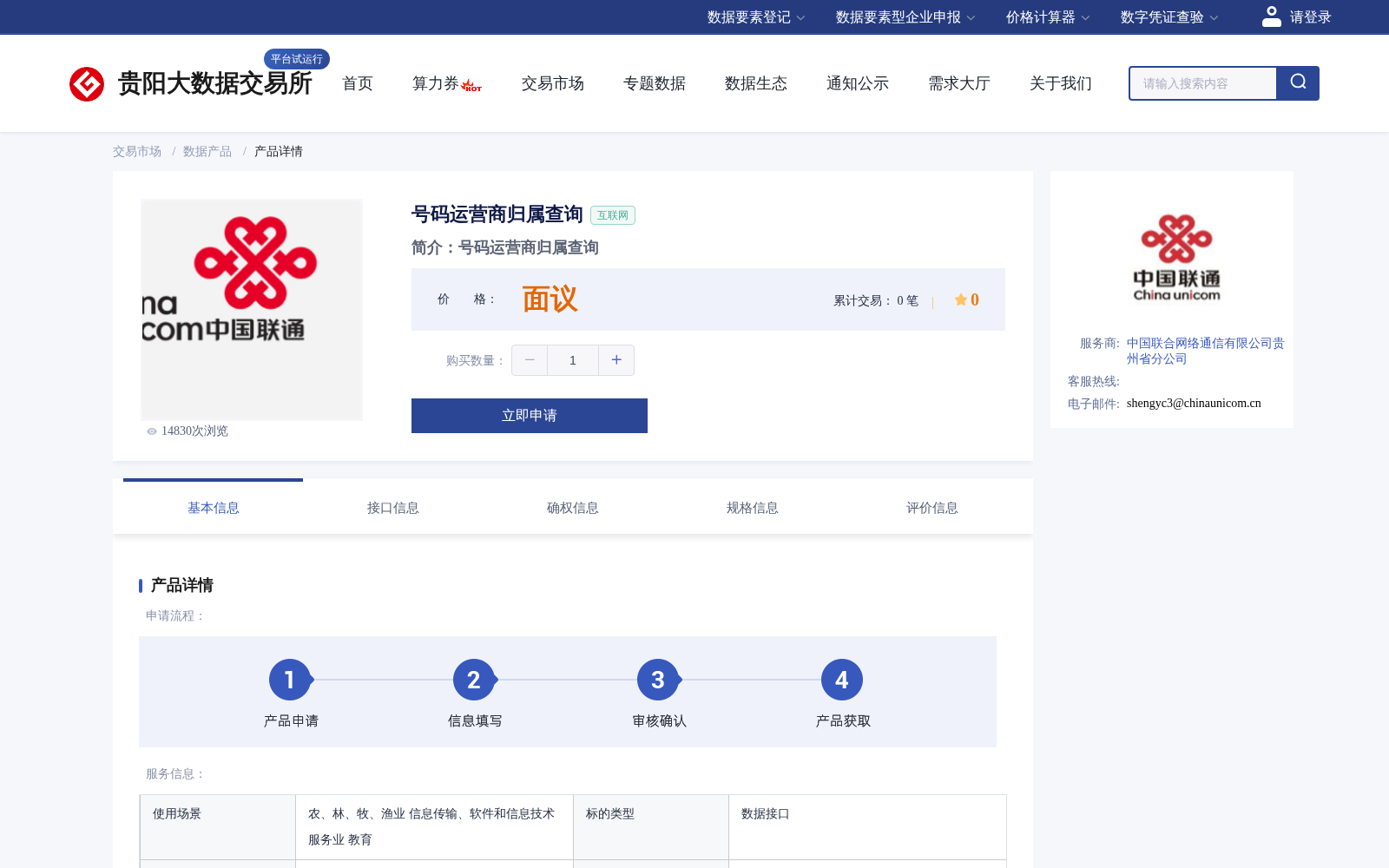Click step 2 circle 信息填写
Viewport: 1389px width, 868px height.
474,680
